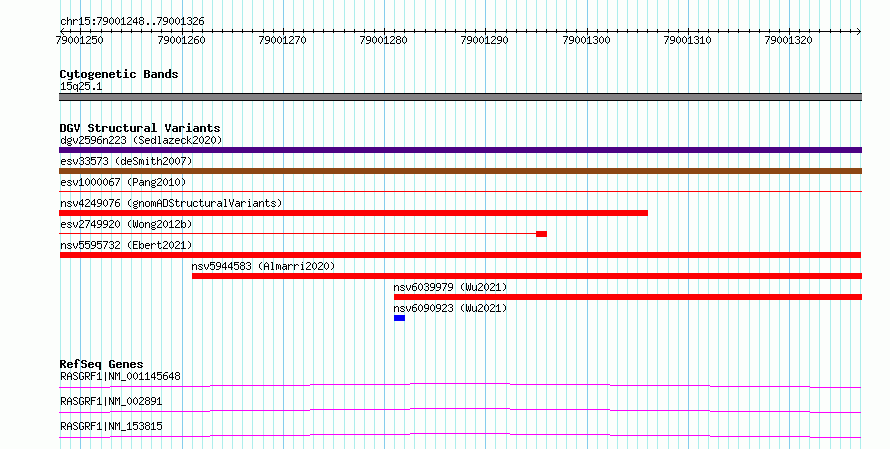This screenshot has width=890, height=449.
Task: Select the magenta NM_153815 gene line
Action: 460,436
